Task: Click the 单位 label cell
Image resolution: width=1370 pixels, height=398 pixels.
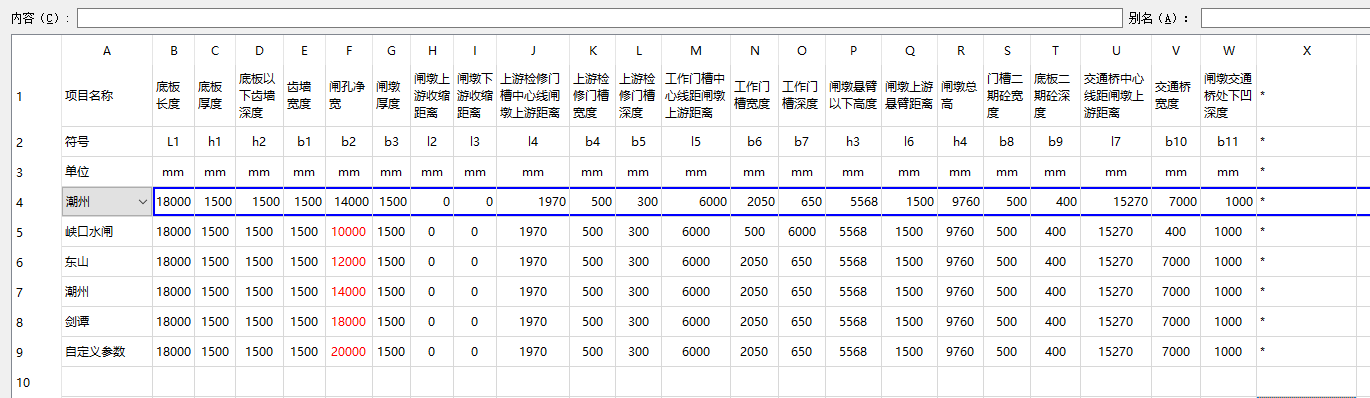Action: click(107, 172)
